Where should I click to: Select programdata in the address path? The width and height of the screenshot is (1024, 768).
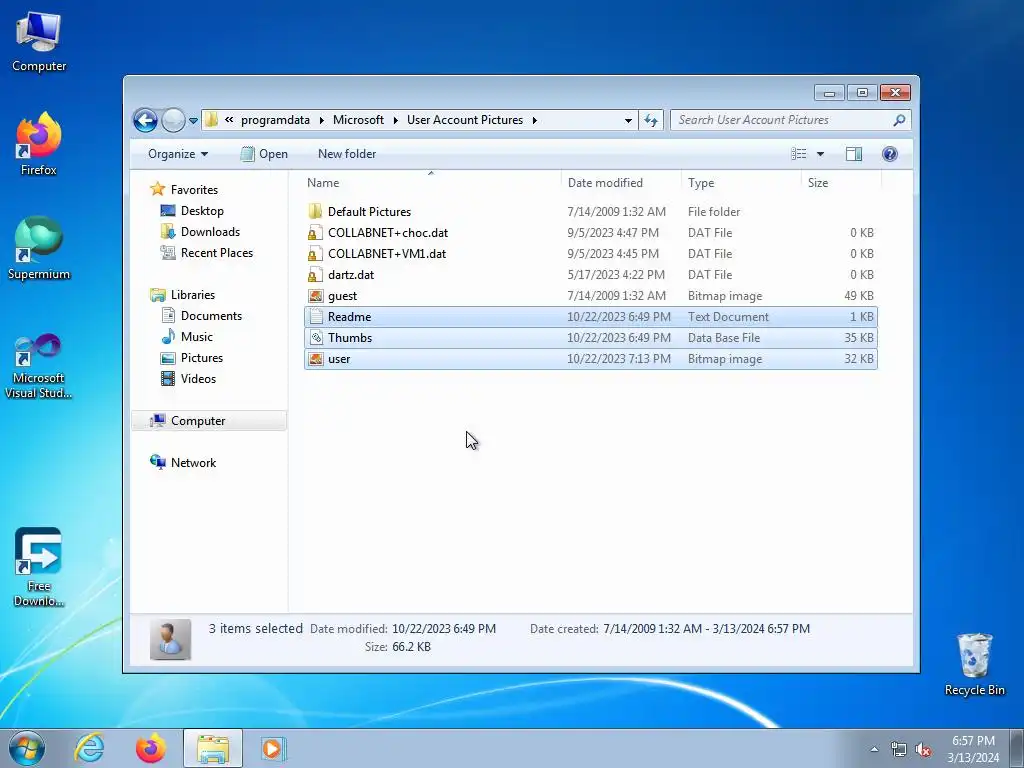coord(275,120)
